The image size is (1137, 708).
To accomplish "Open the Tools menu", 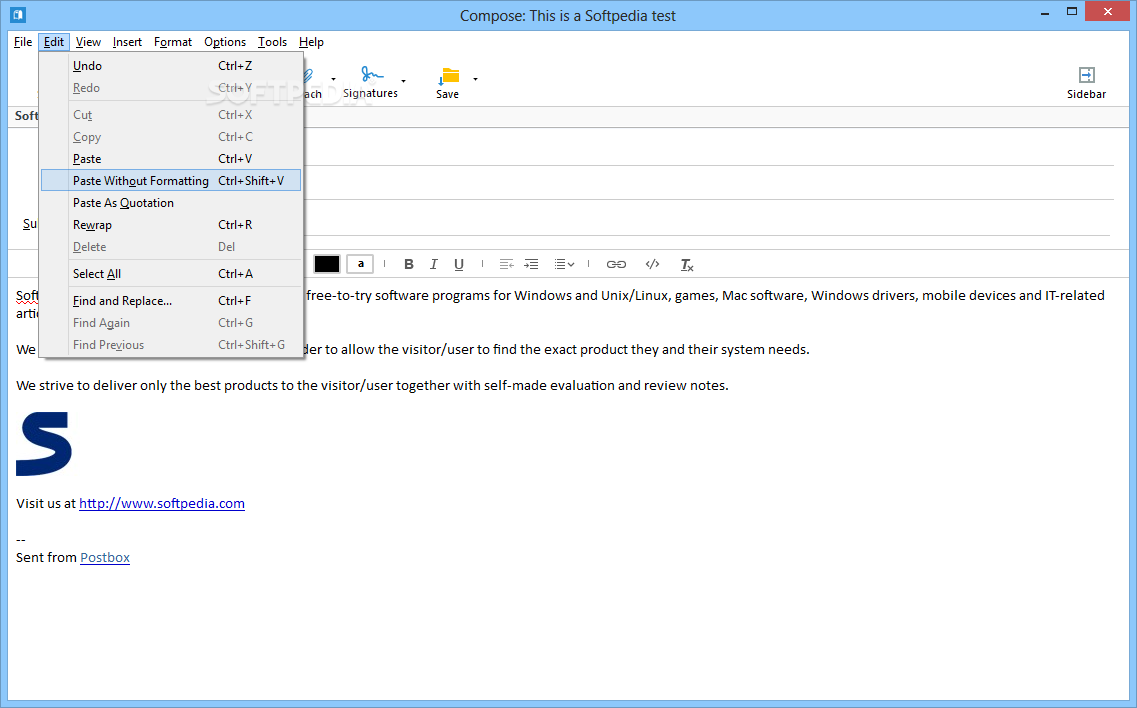I will [x=272, y=42].
